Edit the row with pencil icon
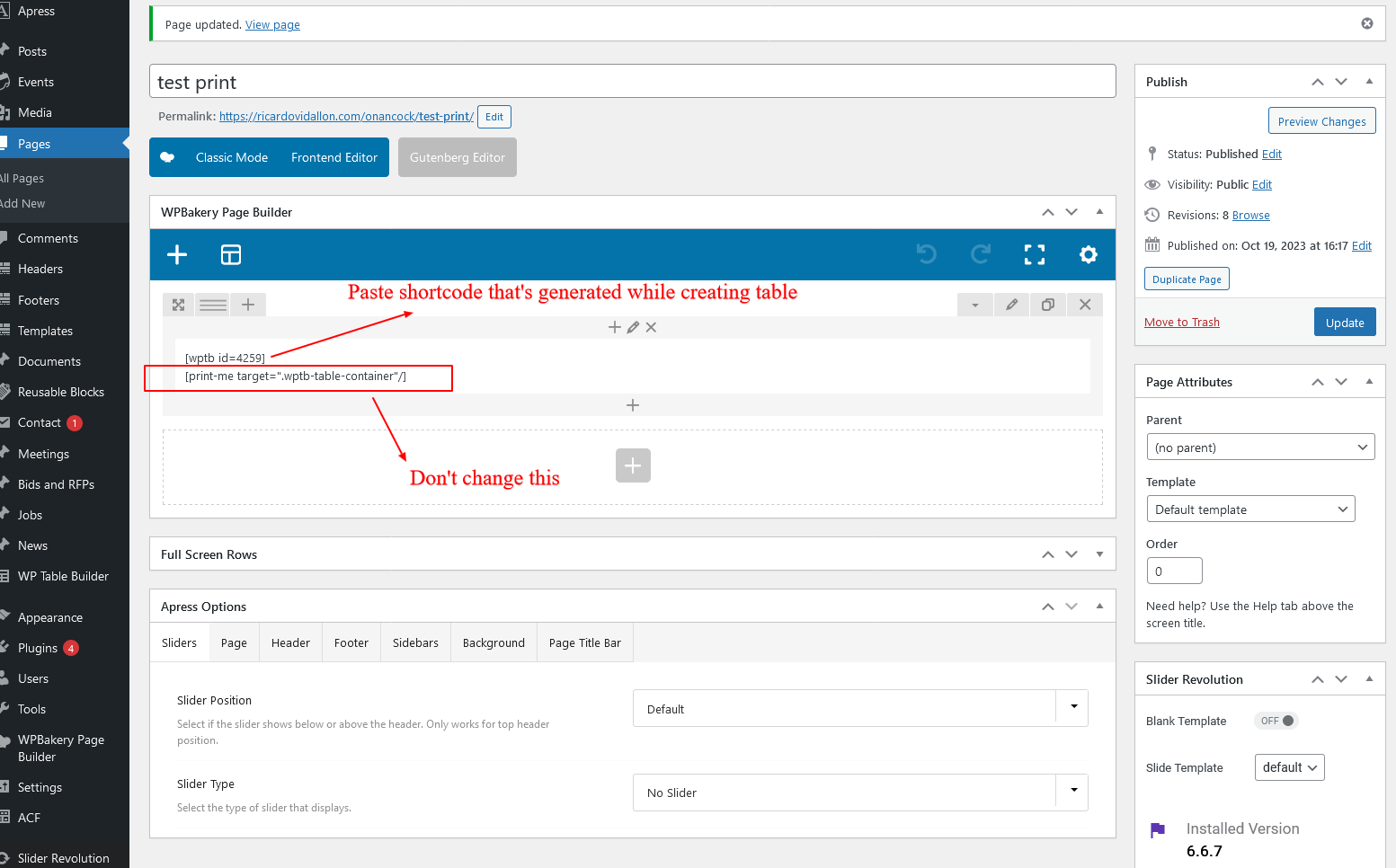This screenshot has width=1396, height=868. [x=1012, y=305]
